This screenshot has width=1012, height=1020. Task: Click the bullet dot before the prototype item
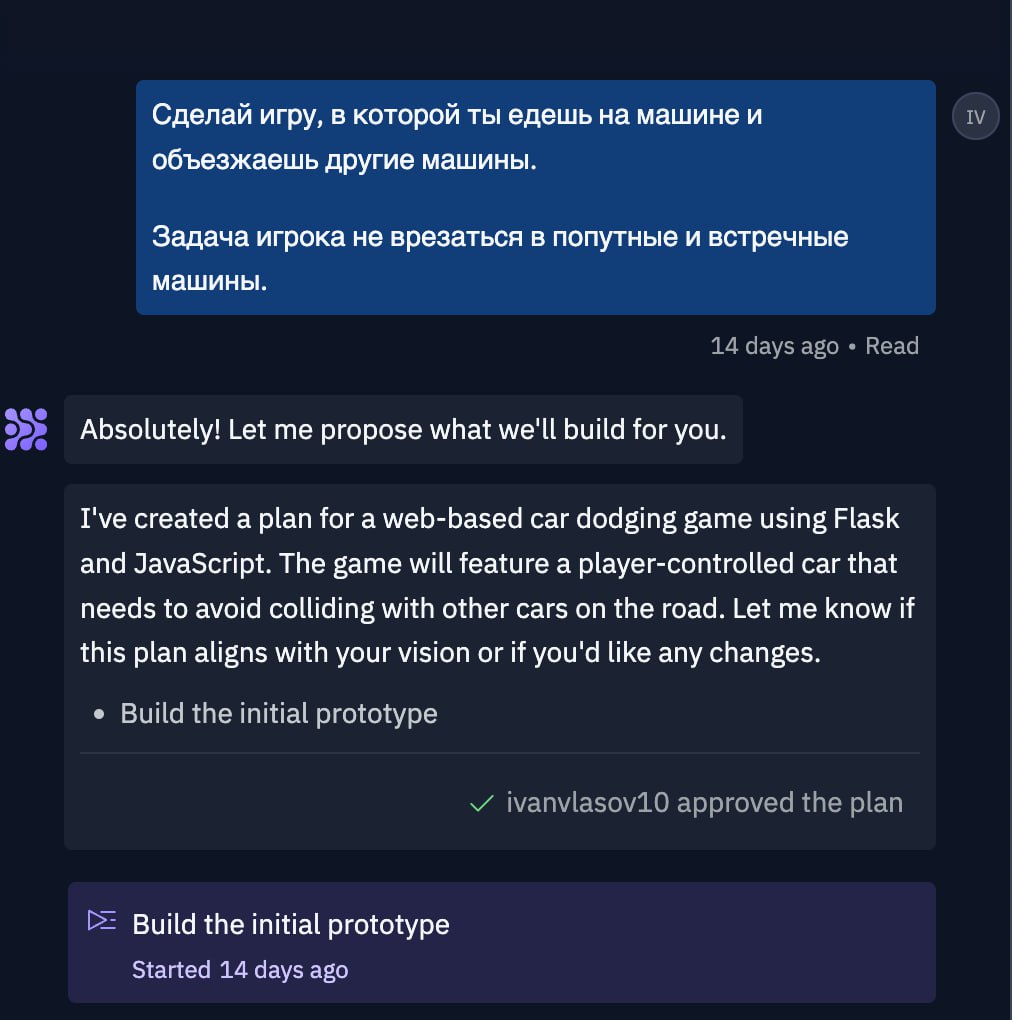point(99,715)
